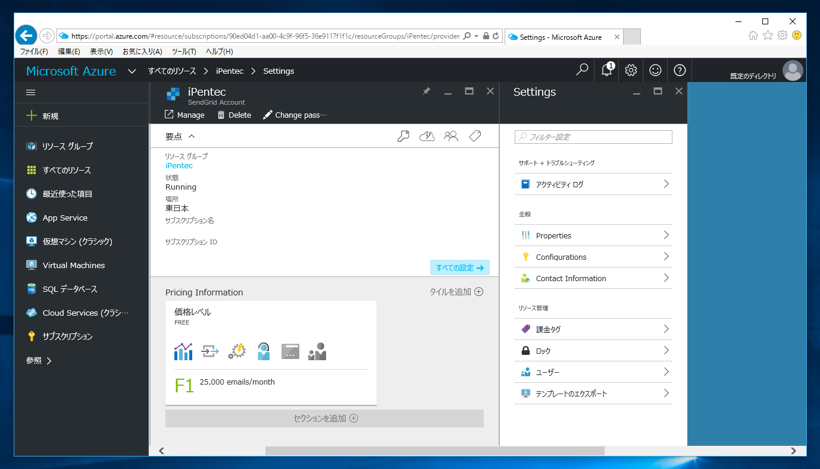Click the Change password button

click(x=294, y=115)
